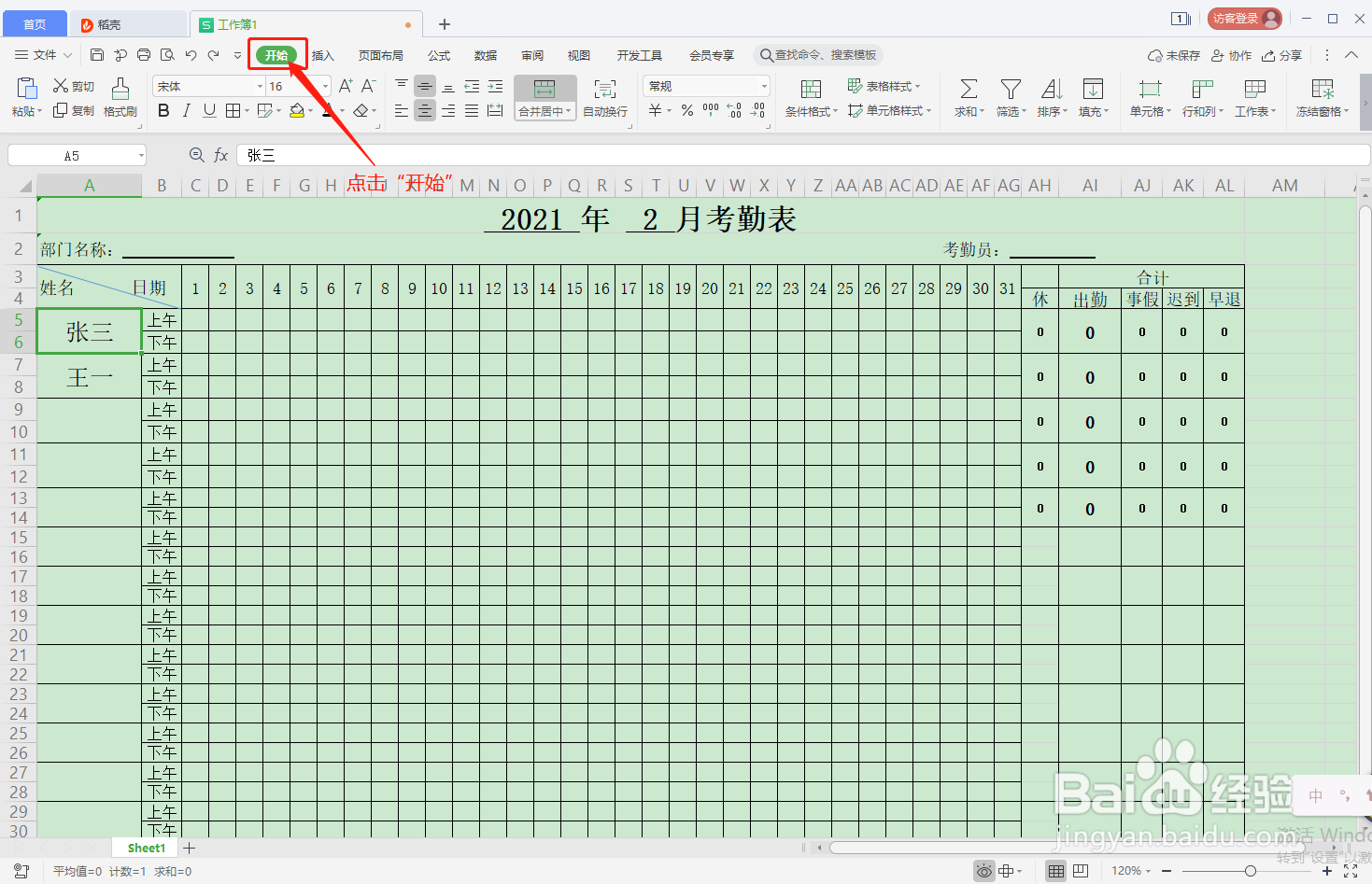Open the Name Box A5 dropdown

[x=141, y=155]
